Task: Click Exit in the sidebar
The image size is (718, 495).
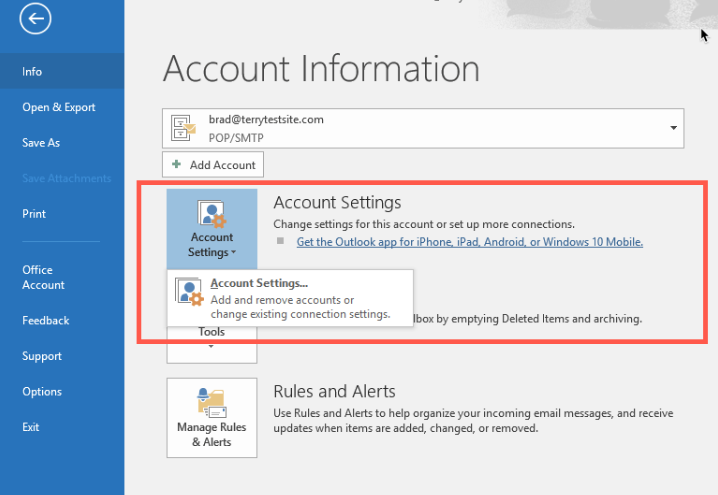Action: pyautogui.click(x=31, y=427)
